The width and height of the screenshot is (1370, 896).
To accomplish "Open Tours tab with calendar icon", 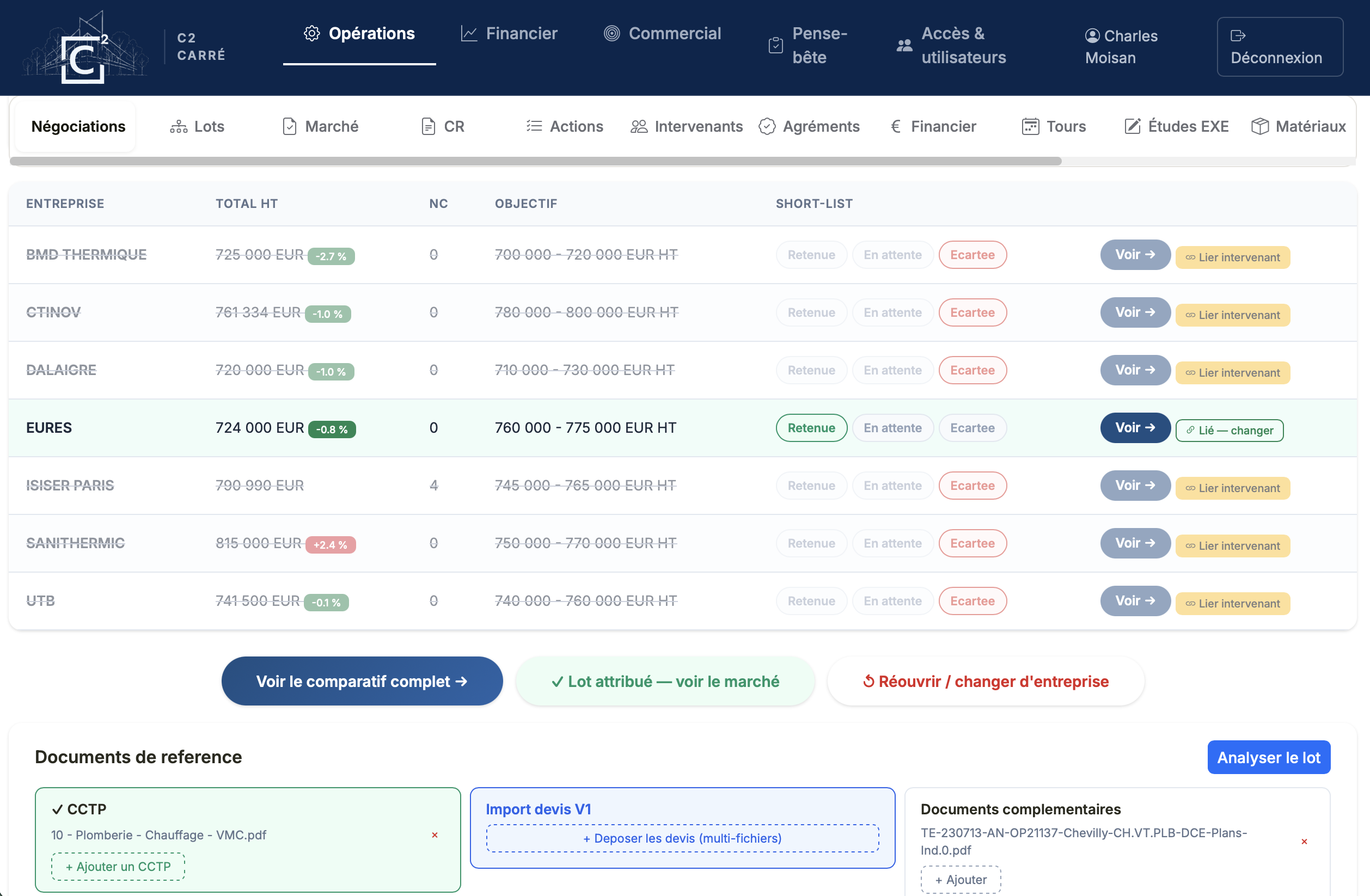I will click(1054, 126).
